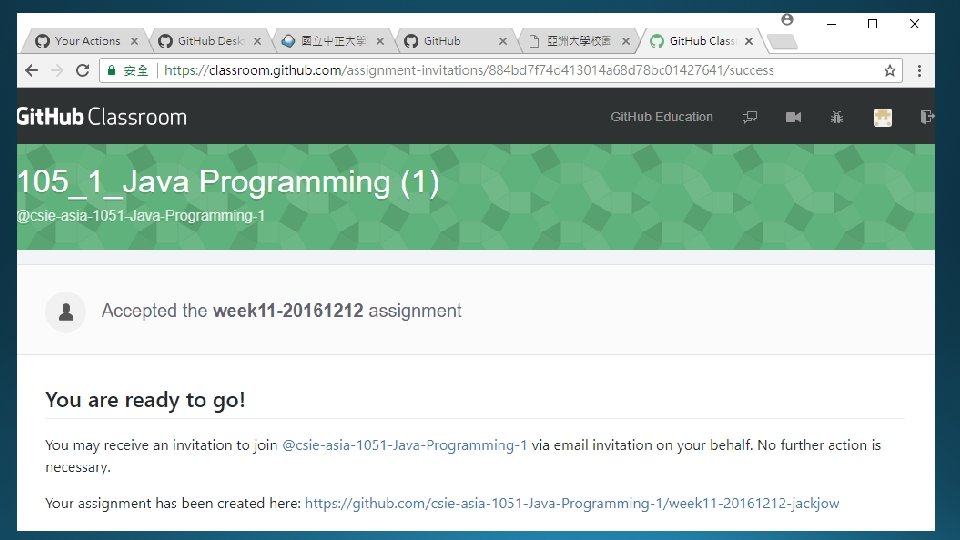This screenshot has height=540, width=960.
Task: Switch to the Your Actions tab
Action: (x=86, y=41)
